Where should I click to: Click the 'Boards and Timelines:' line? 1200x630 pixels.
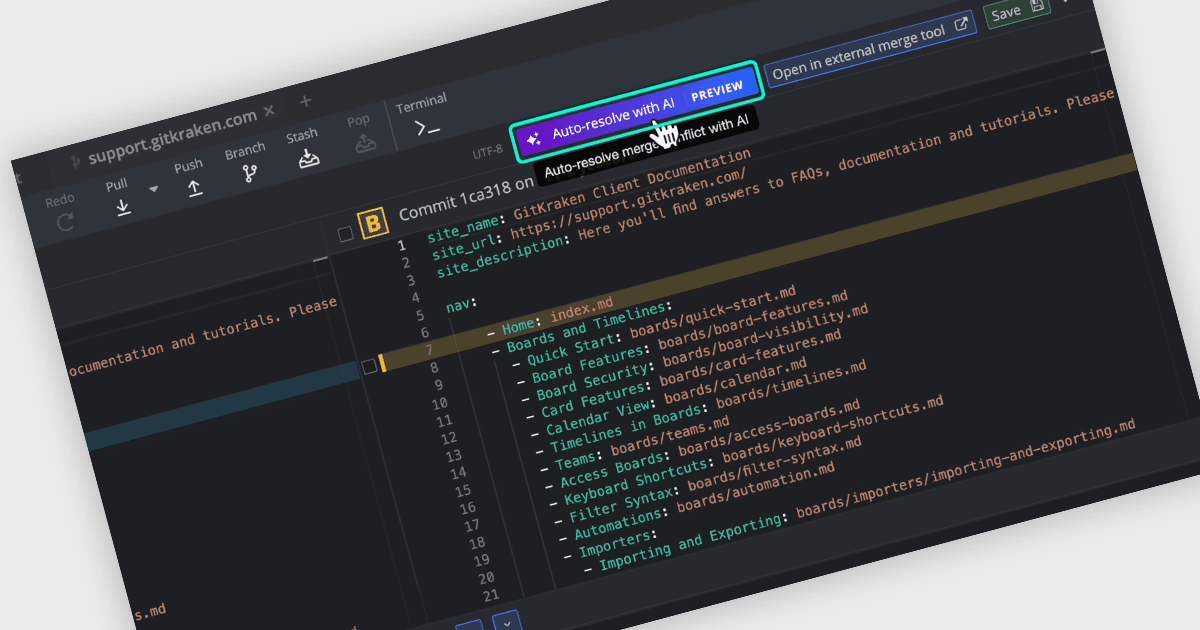582,327
